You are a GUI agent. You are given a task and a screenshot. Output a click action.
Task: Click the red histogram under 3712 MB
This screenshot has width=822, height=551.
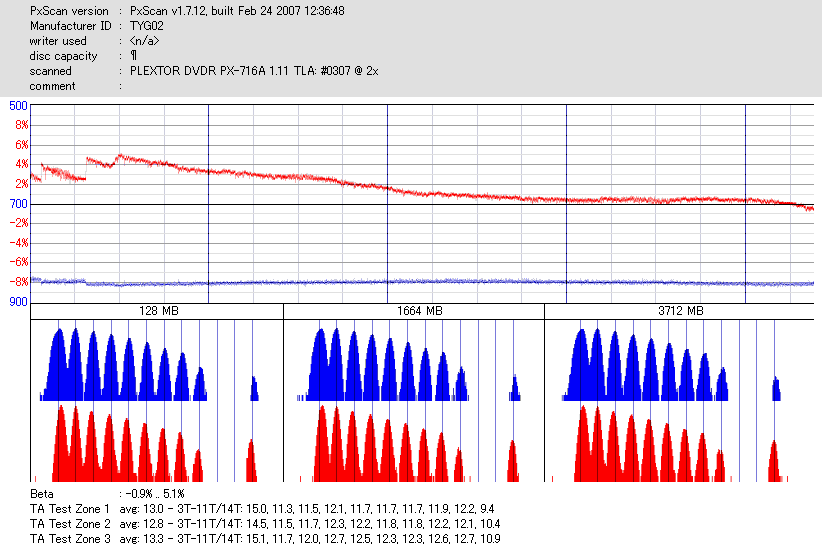[x=670, y=443]
